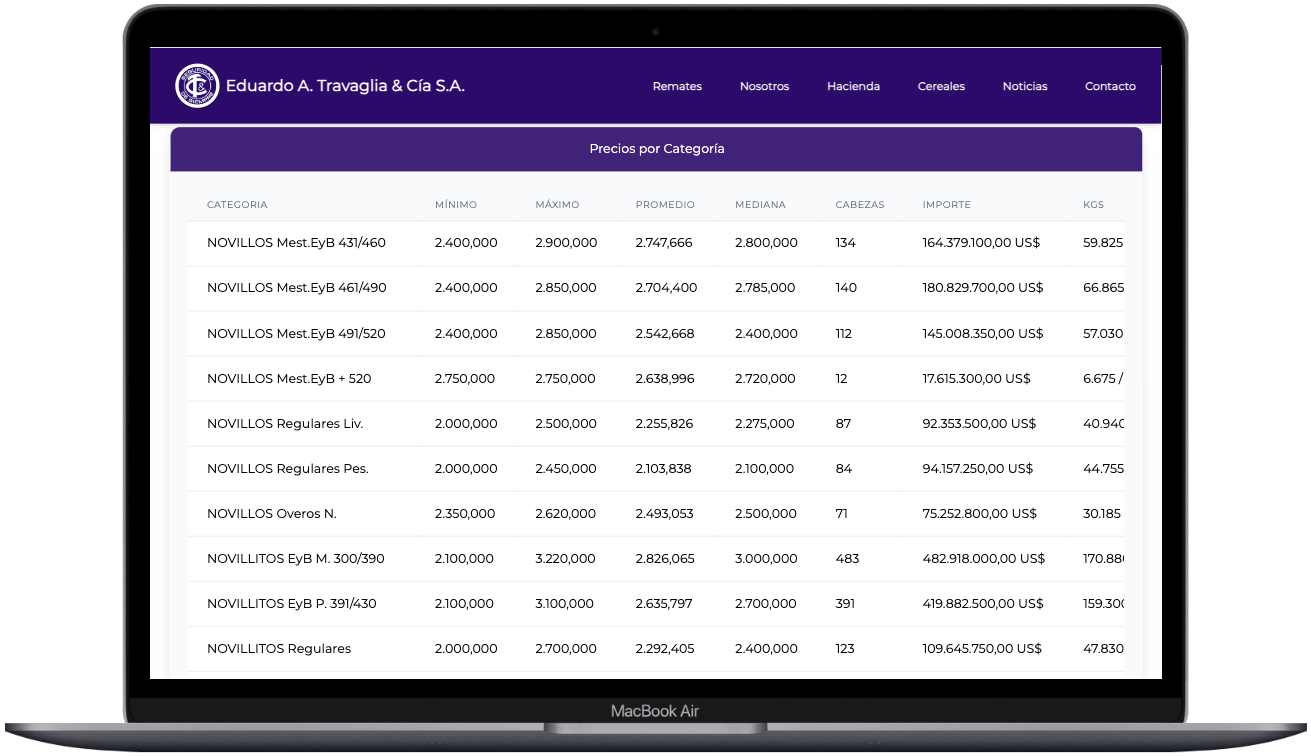Click the Travaglia circular logo icon
The height and width of the screenshot is (756, 1311).
coord(197,86)
